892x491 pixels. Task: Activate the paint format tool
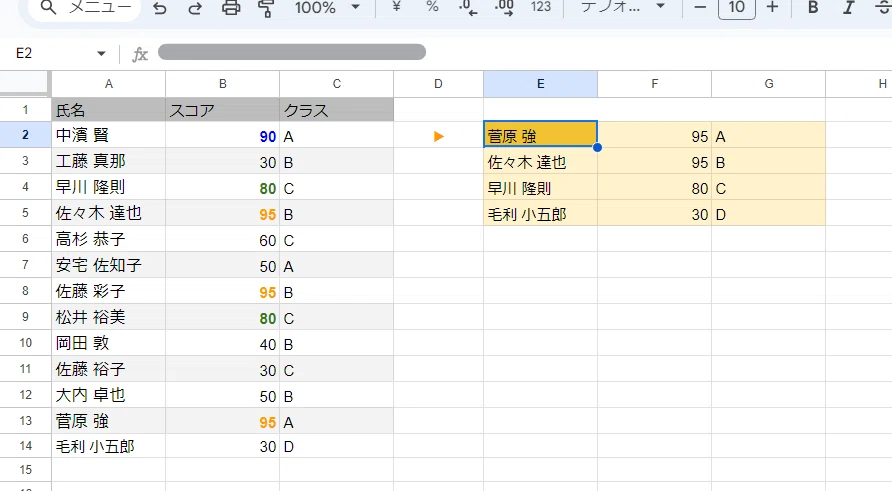(266, 8)
